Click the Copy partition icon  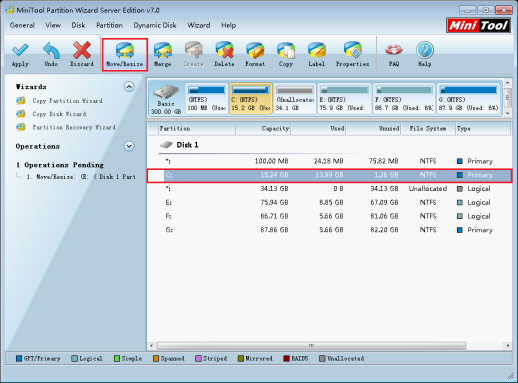pyautogui.click(x=286, y=50)
